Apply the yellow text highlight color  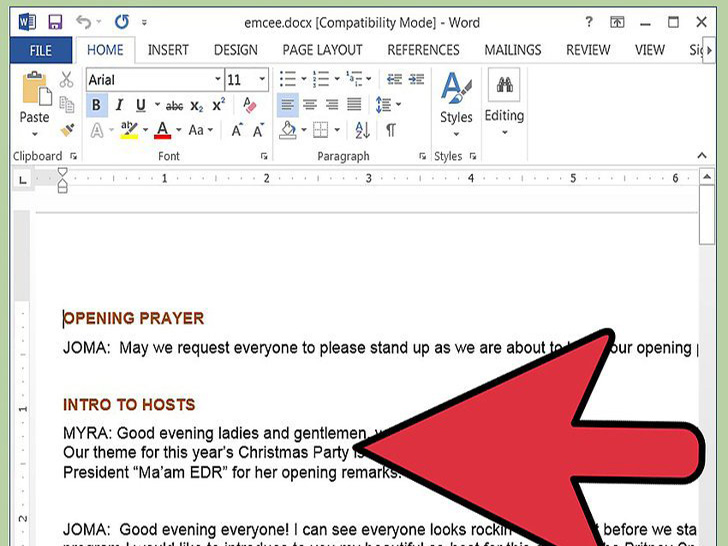point(129,130)
